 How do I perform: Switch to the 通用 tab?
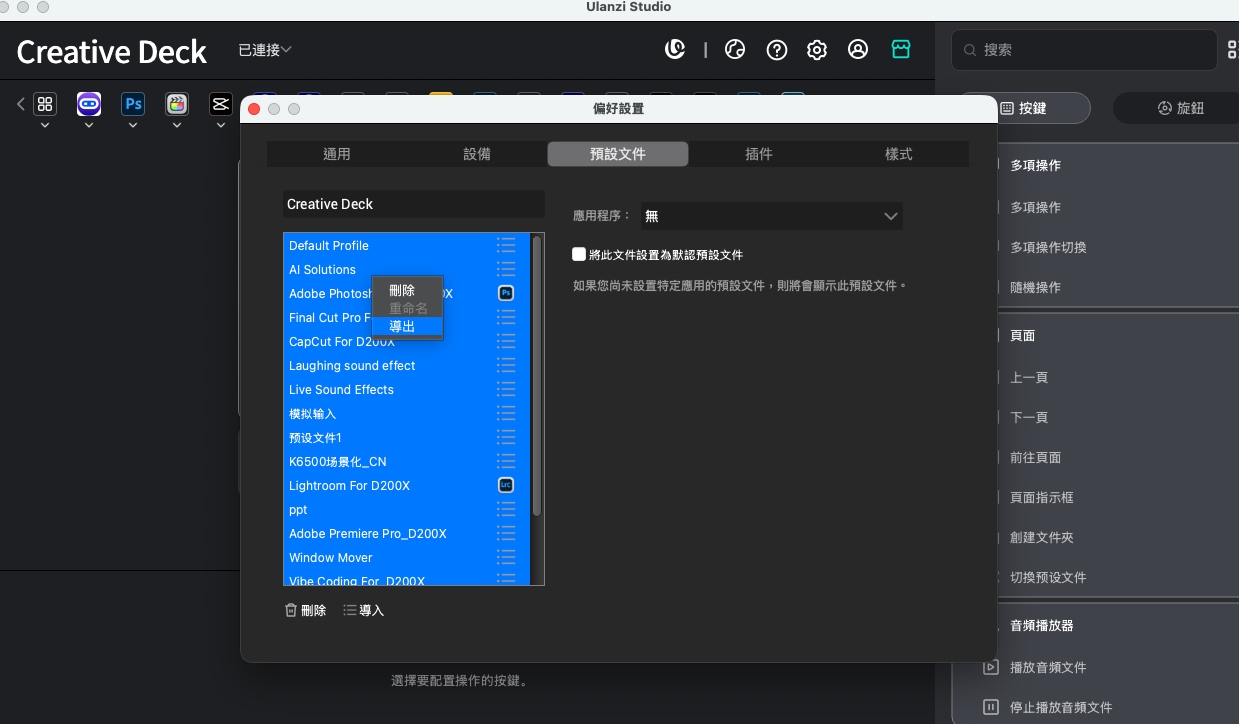point(337,154)
